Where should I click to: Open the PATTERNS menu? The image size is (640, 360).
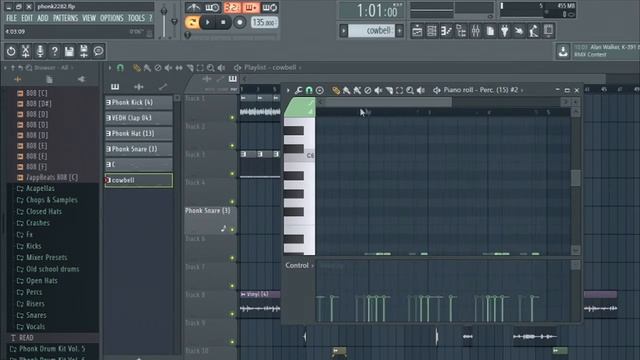click(x=65, y=18)
